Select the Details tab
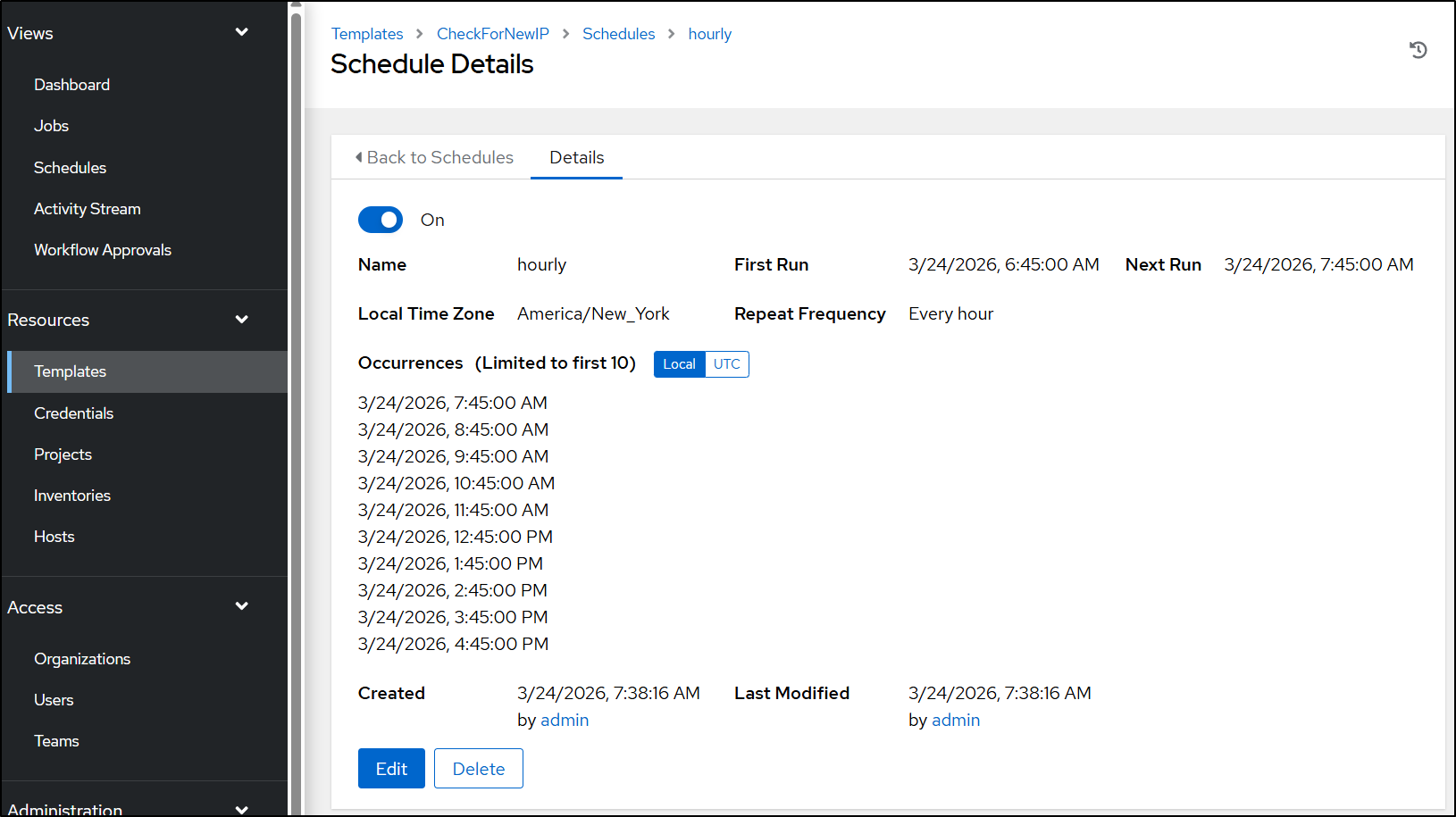1456x817 pixels. pos(576,158)
